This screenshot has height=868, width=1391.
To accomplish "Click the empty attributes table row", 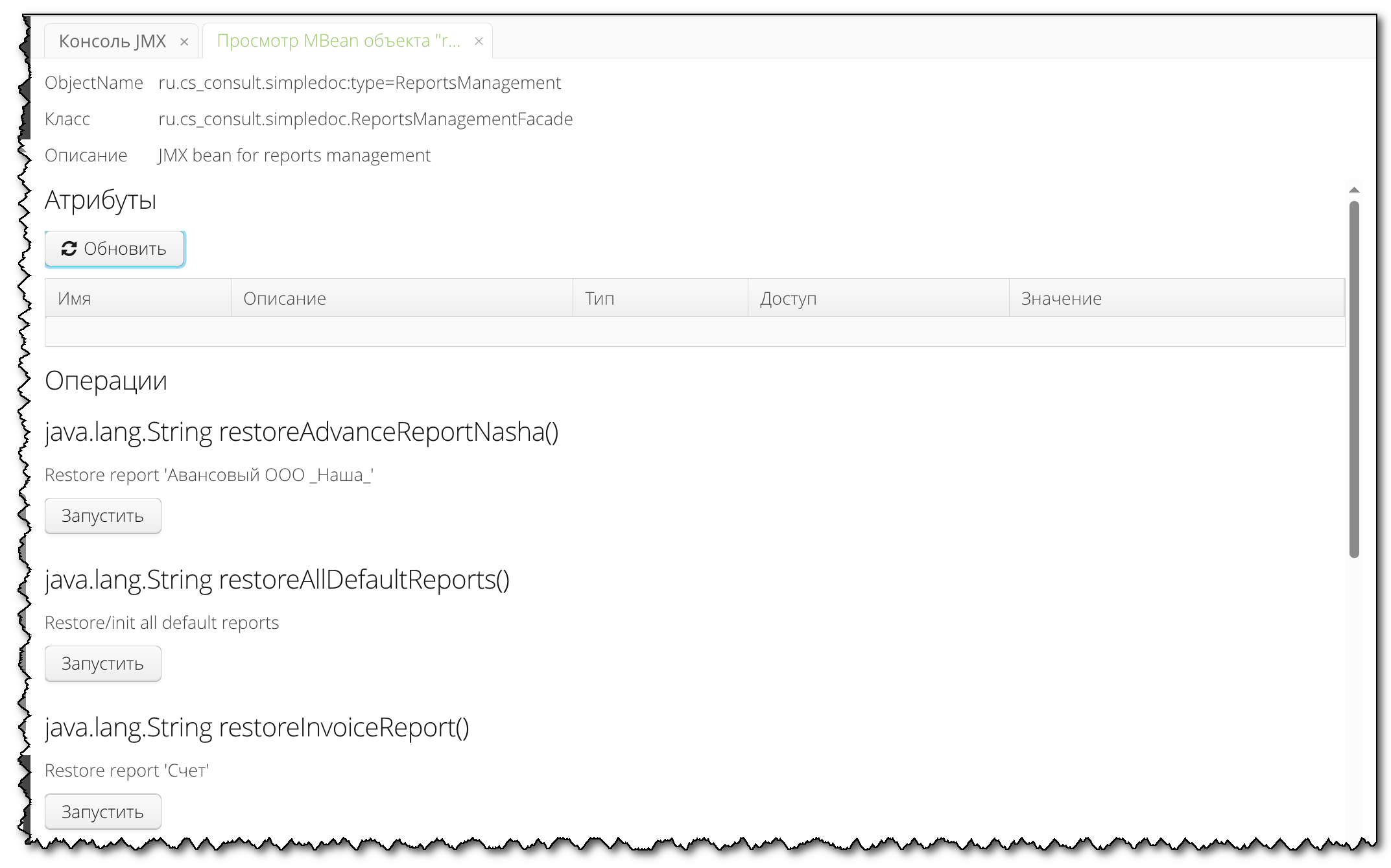I will coord(694,332).
